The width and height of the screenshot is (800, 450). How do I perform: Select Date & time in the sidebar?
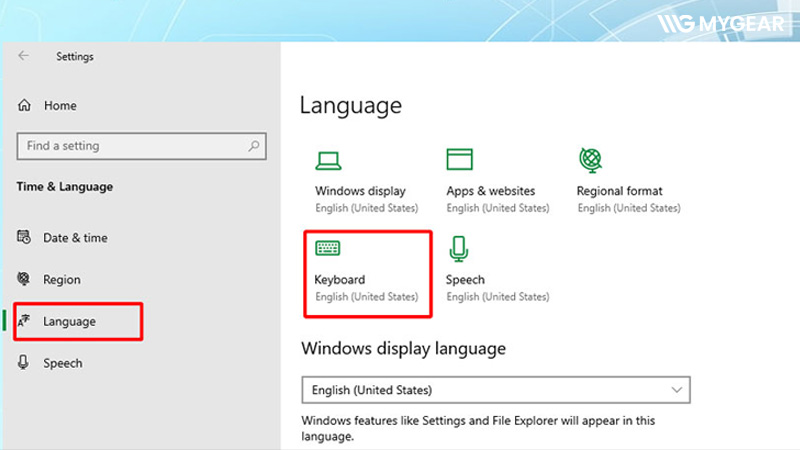[74, 238]
